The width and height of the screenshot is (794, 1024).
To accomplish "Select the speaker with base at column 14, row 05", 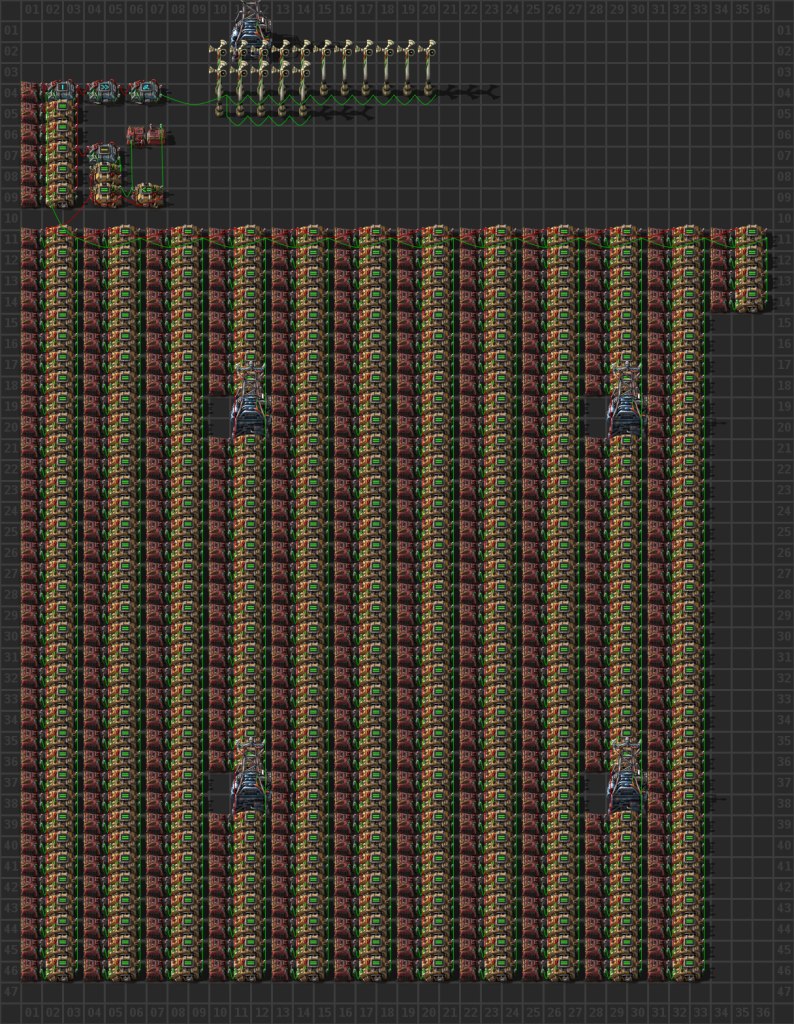I will coord(303,89).
